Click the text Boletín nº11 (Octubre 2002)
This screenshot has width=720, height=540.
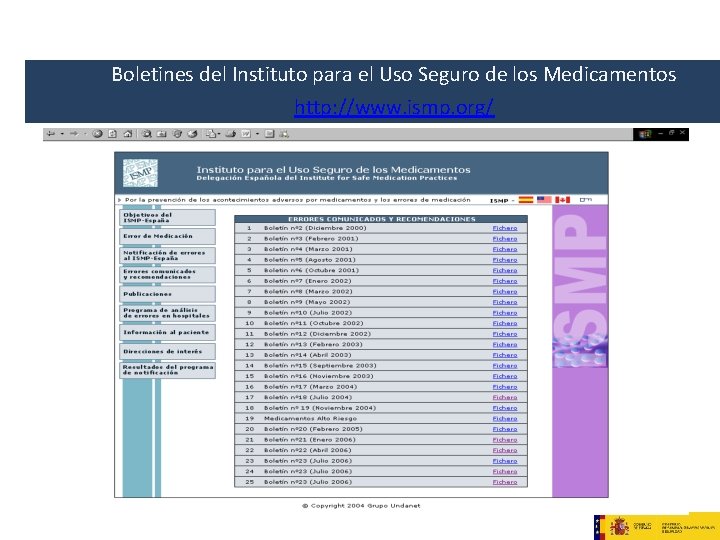tap(313, 323)
